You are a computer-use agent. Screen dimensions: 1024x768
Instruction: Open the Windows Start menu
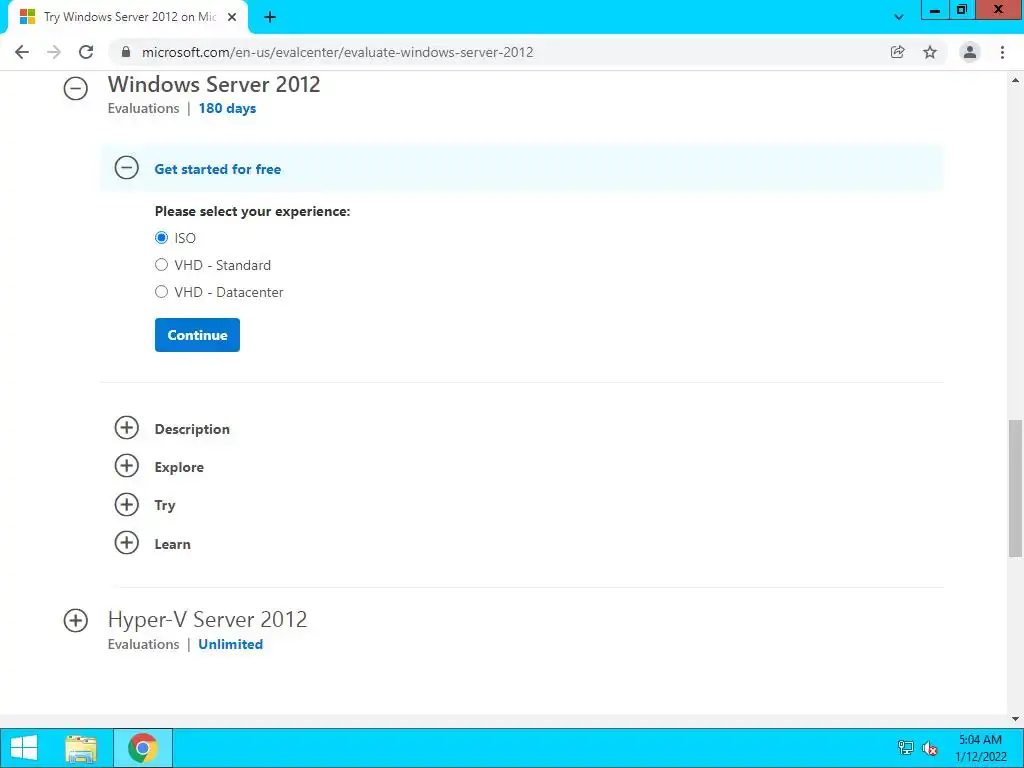(x=24, y=748)
